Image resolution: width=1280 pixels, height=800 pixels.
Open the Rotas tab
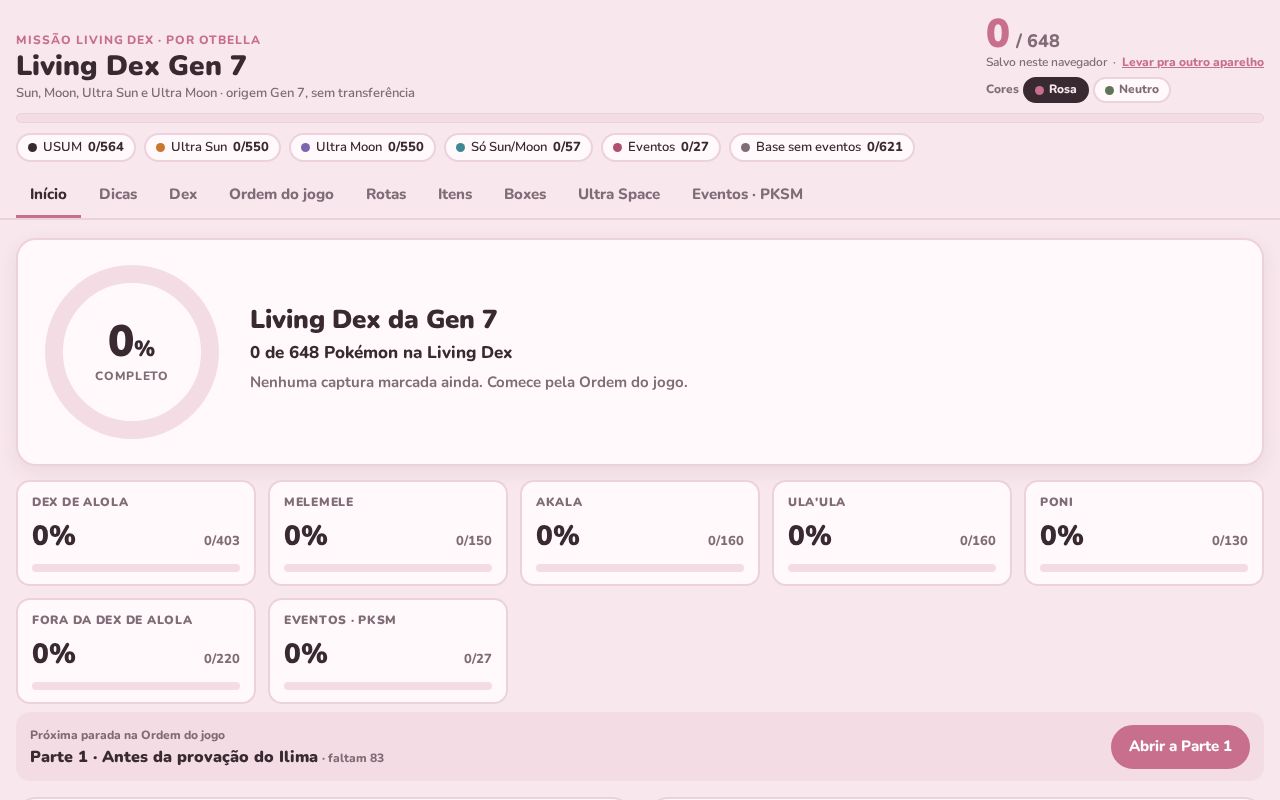[x=386, y=194]
